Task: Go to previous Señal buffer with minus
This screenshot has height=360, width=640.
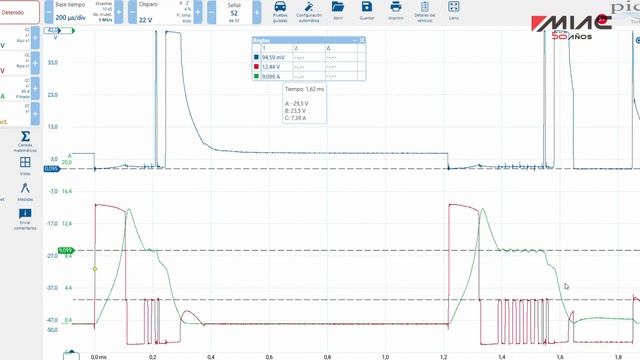Action: tap(211, 12)
